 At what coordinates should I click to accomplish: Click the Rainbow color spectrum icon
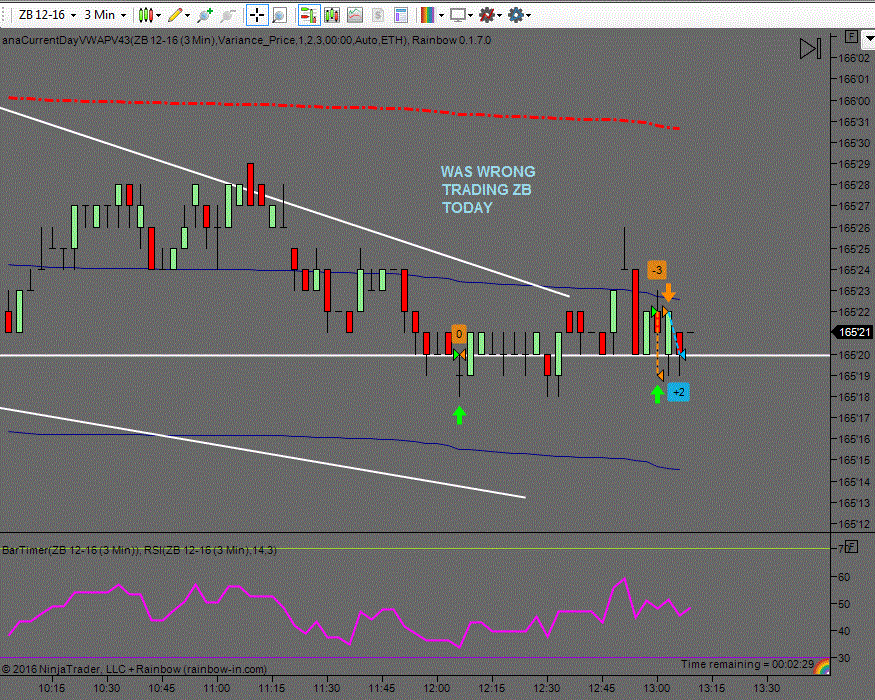(x=428, y=15)
